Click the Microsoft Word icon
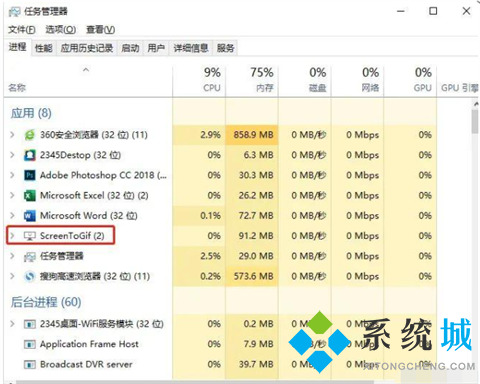The height and width of the screenshot is (384, 480). click(30, 216)
